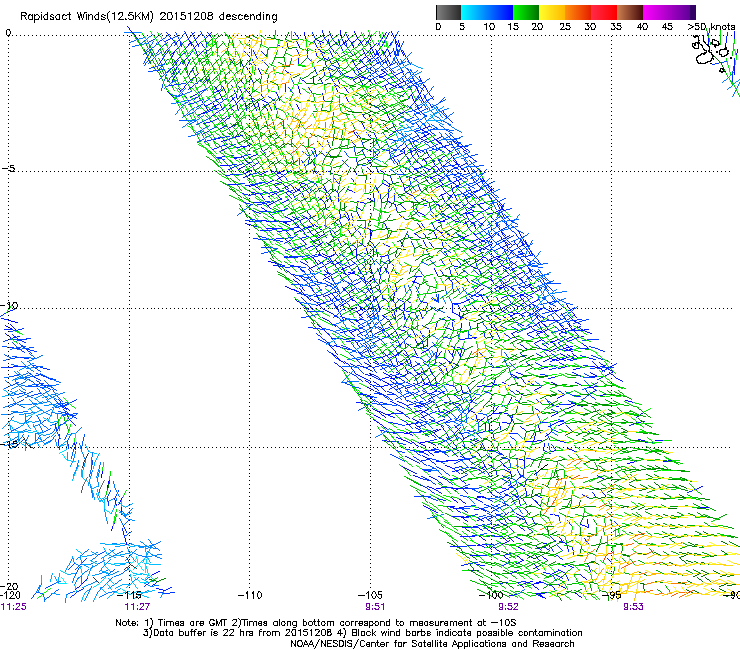The height and width of the screenshot is (650, 740).
Task: Click the '40' legend scale label
Action: 642,26
